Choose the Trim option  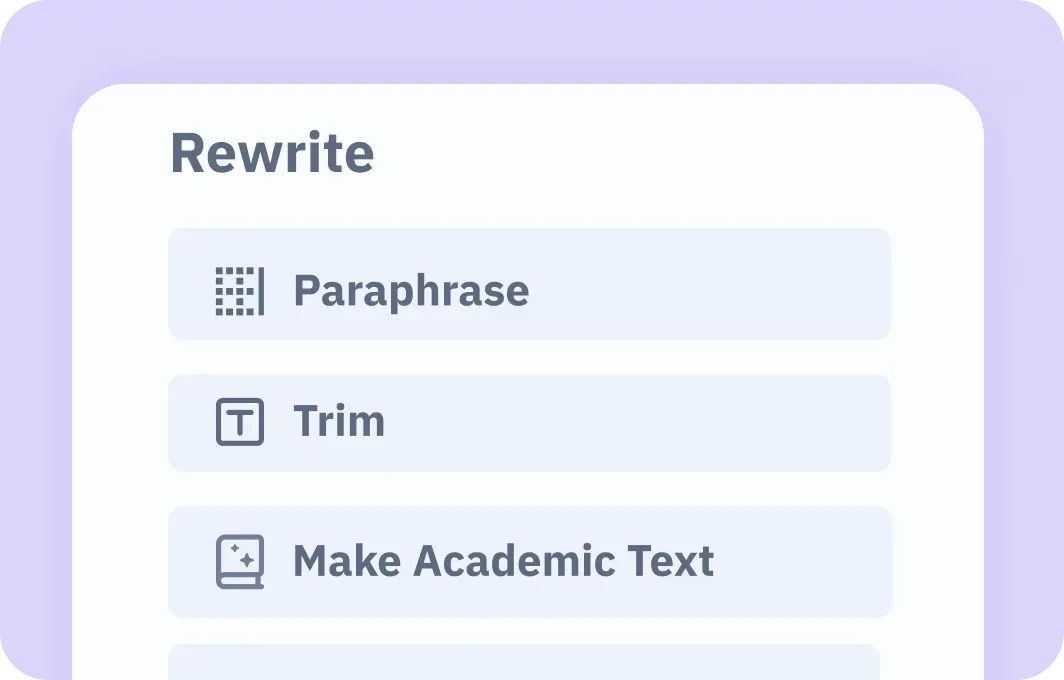pyautogui.click(x=529, y=423)
